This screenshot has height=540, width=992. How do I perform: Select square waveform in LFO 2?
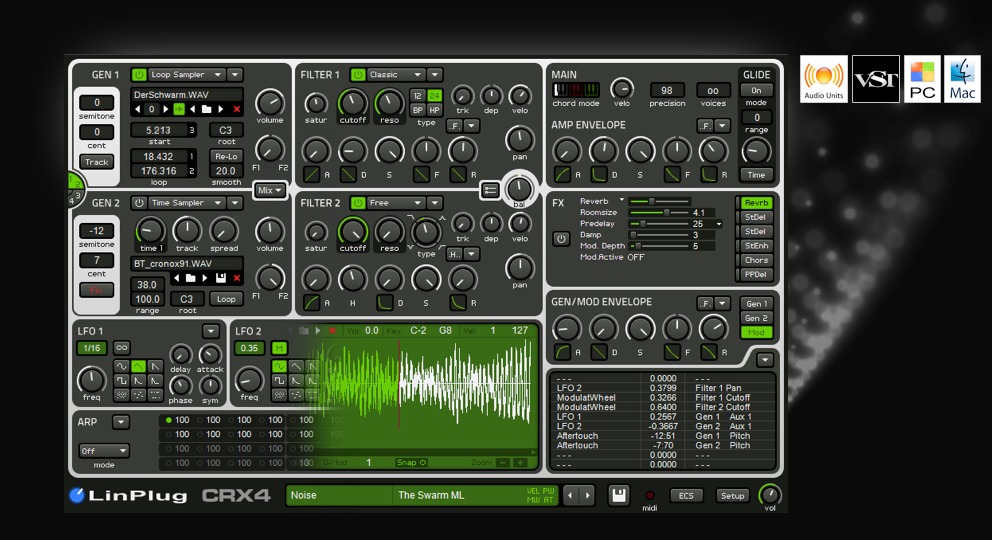[279, 381]
